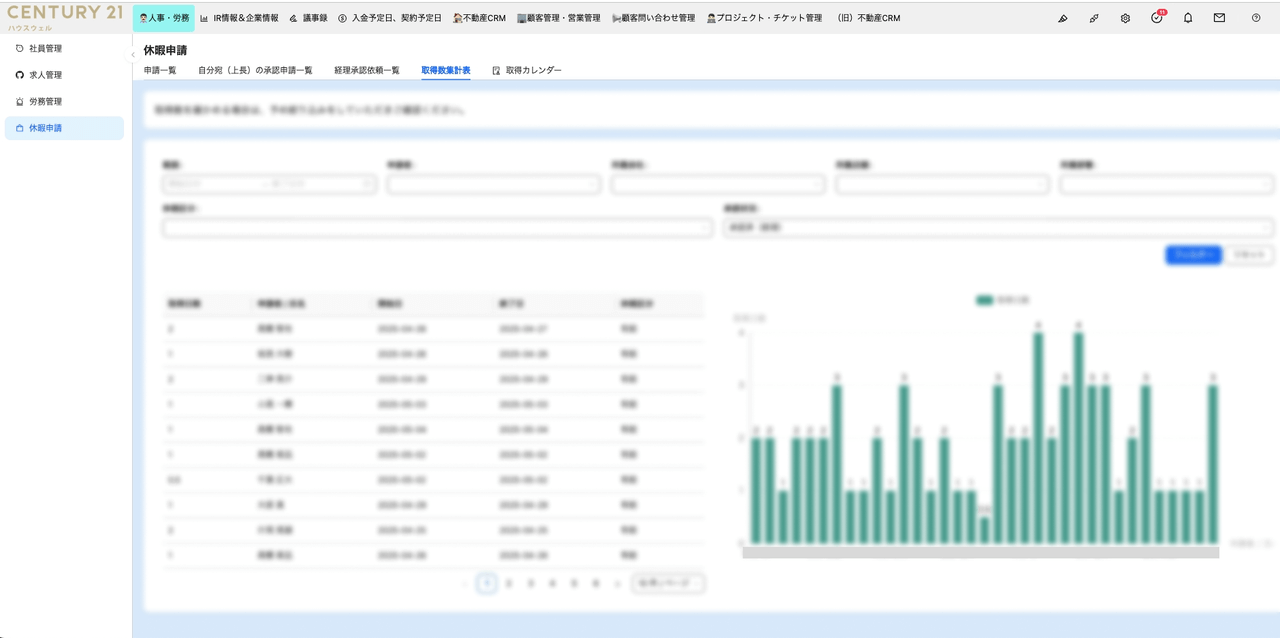Open the mail envelope icon
1280x638 pixels.
click(x=1219, y=18)
